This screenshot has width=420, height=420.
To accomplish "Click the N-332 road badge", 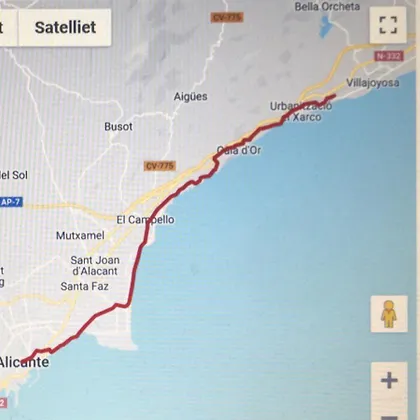I will (389, 56).
